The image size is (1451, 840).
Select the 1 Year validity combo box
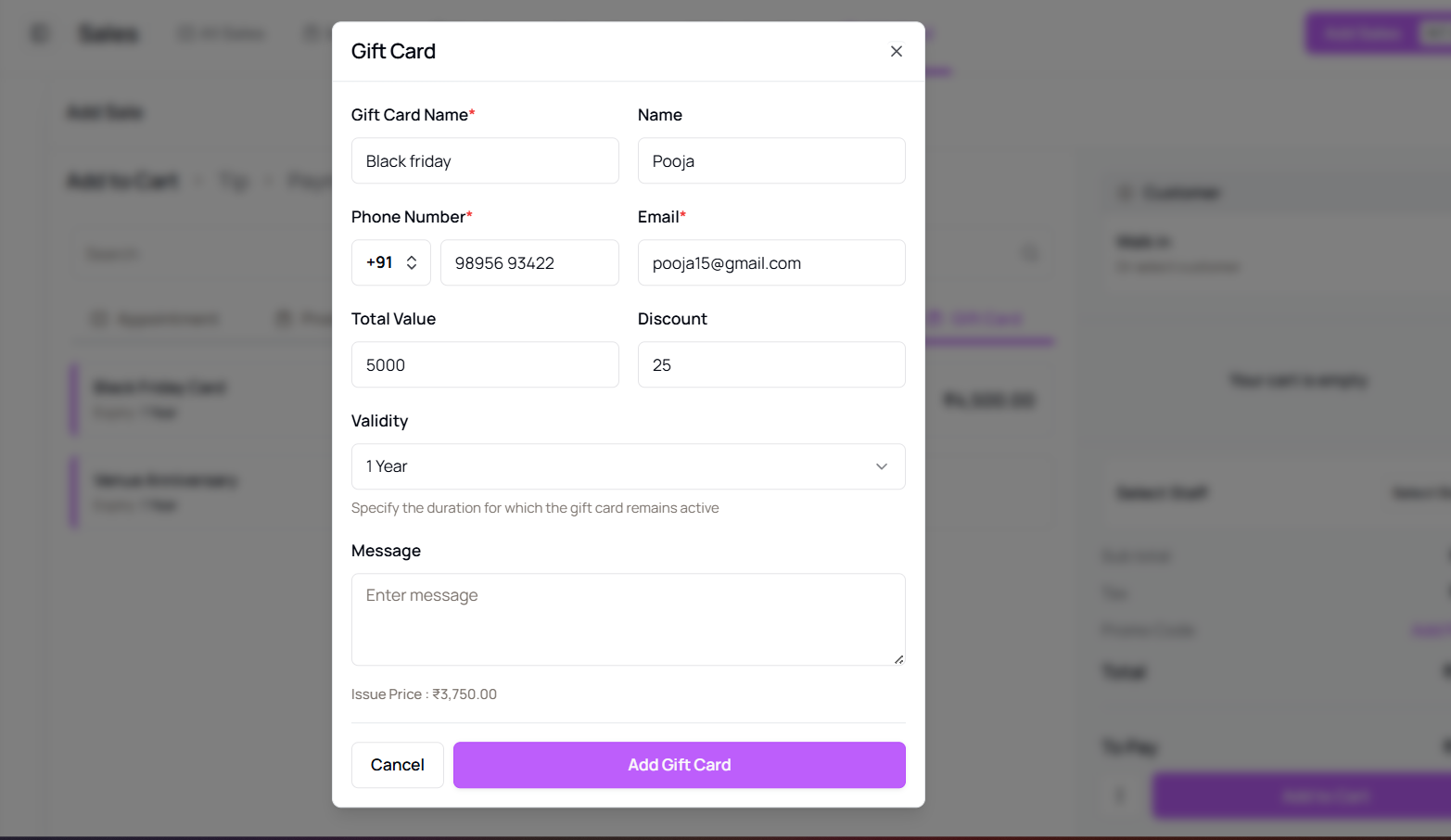[628, 466]
